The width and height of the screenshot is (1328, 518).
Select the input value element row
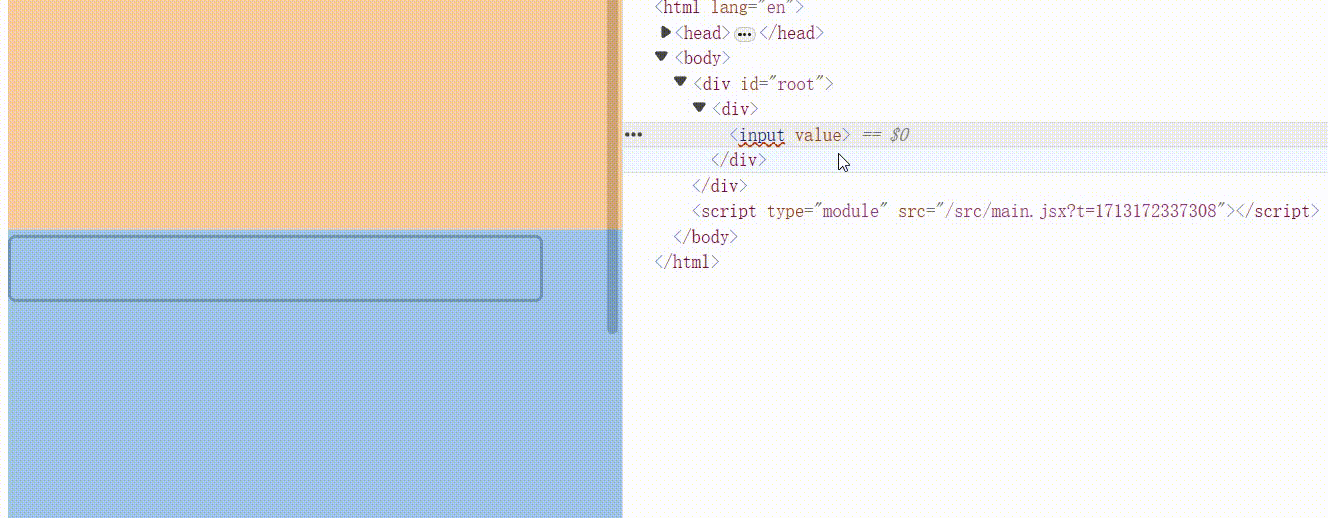coord(975,135)
